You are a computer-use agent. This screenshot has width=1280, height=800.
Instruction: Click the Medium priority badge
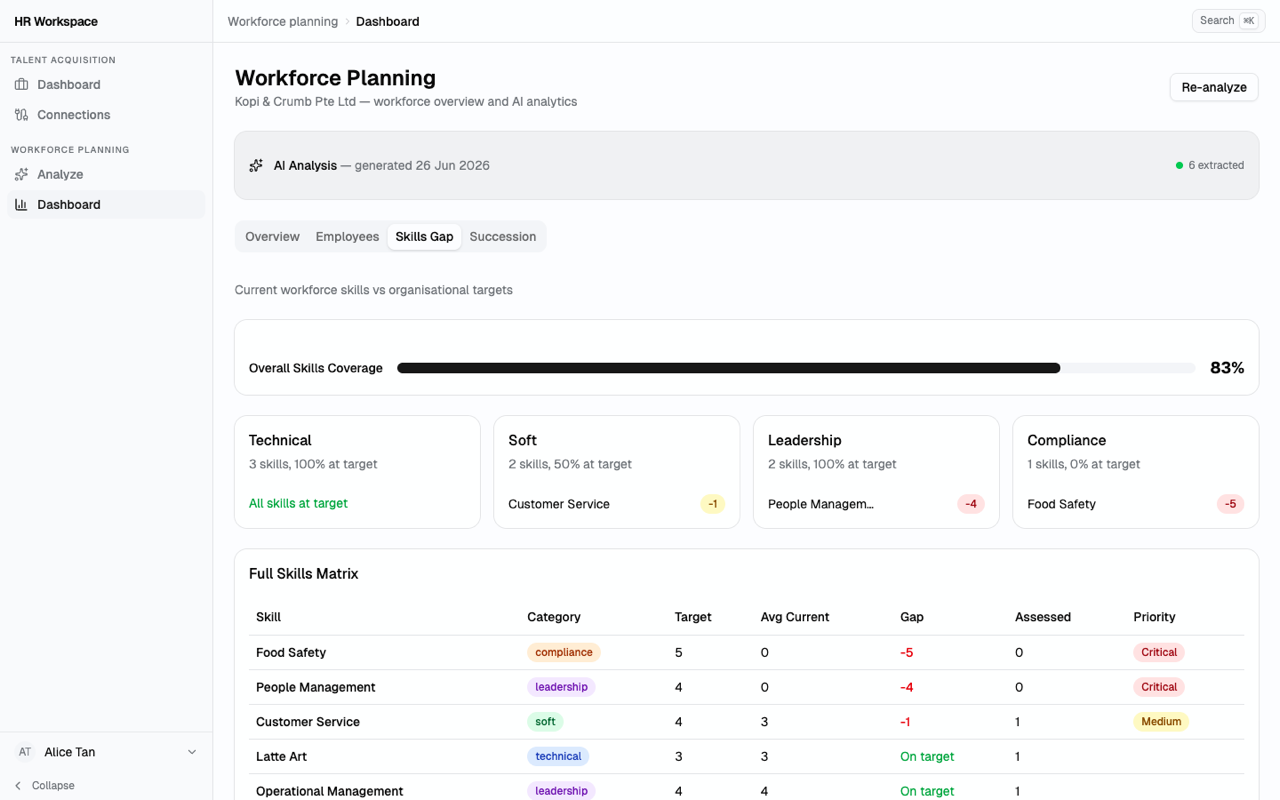[1161, 722]
